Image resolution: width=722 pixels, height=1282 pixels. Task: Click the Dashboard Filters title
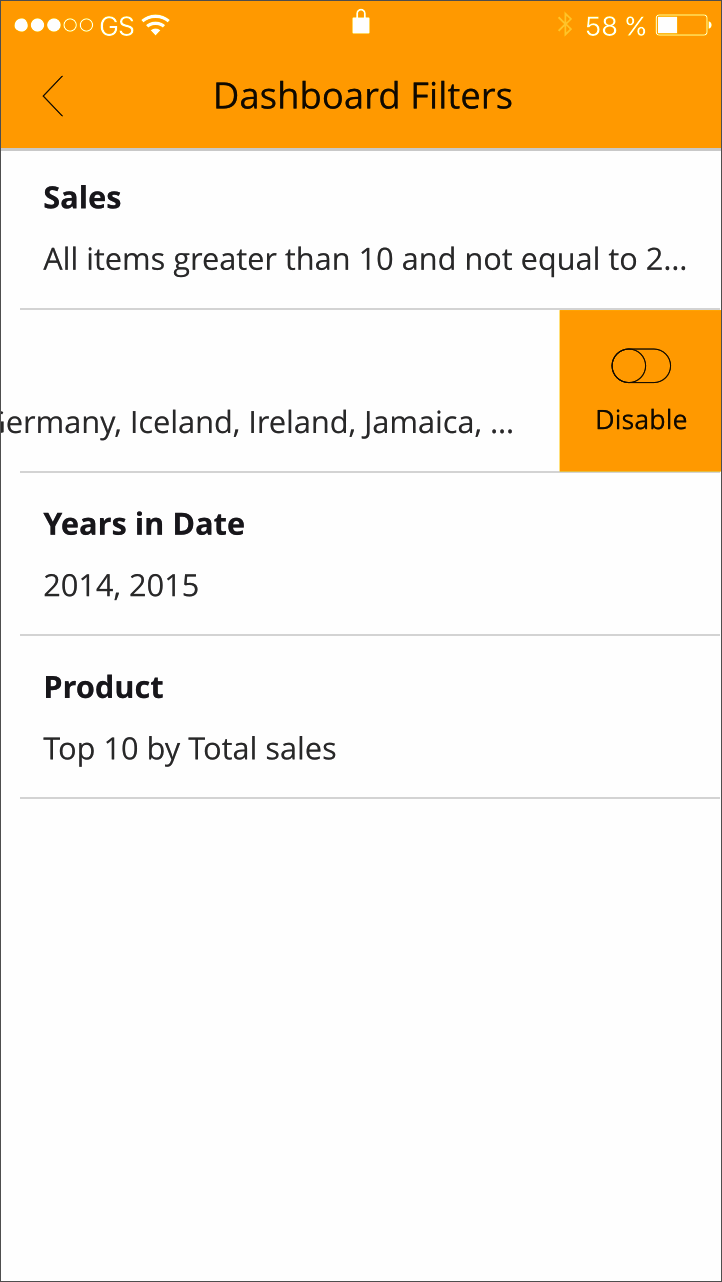click(x=362, y=96)
